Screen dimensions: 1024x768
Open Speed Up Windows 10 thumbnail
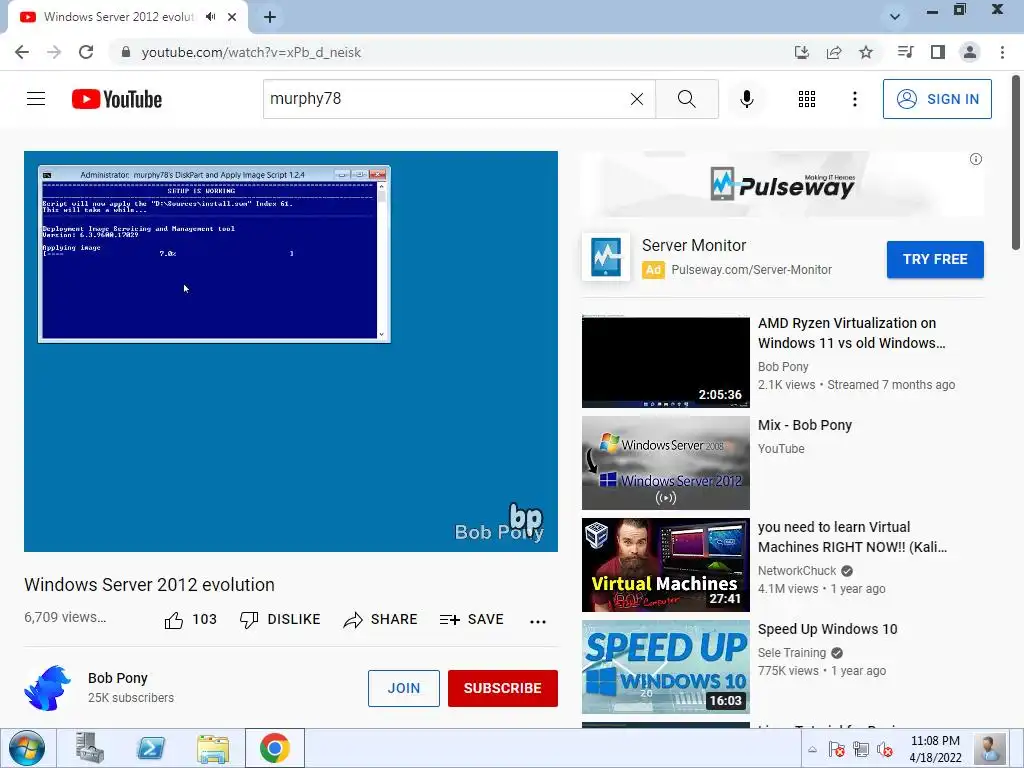[665, 667]
